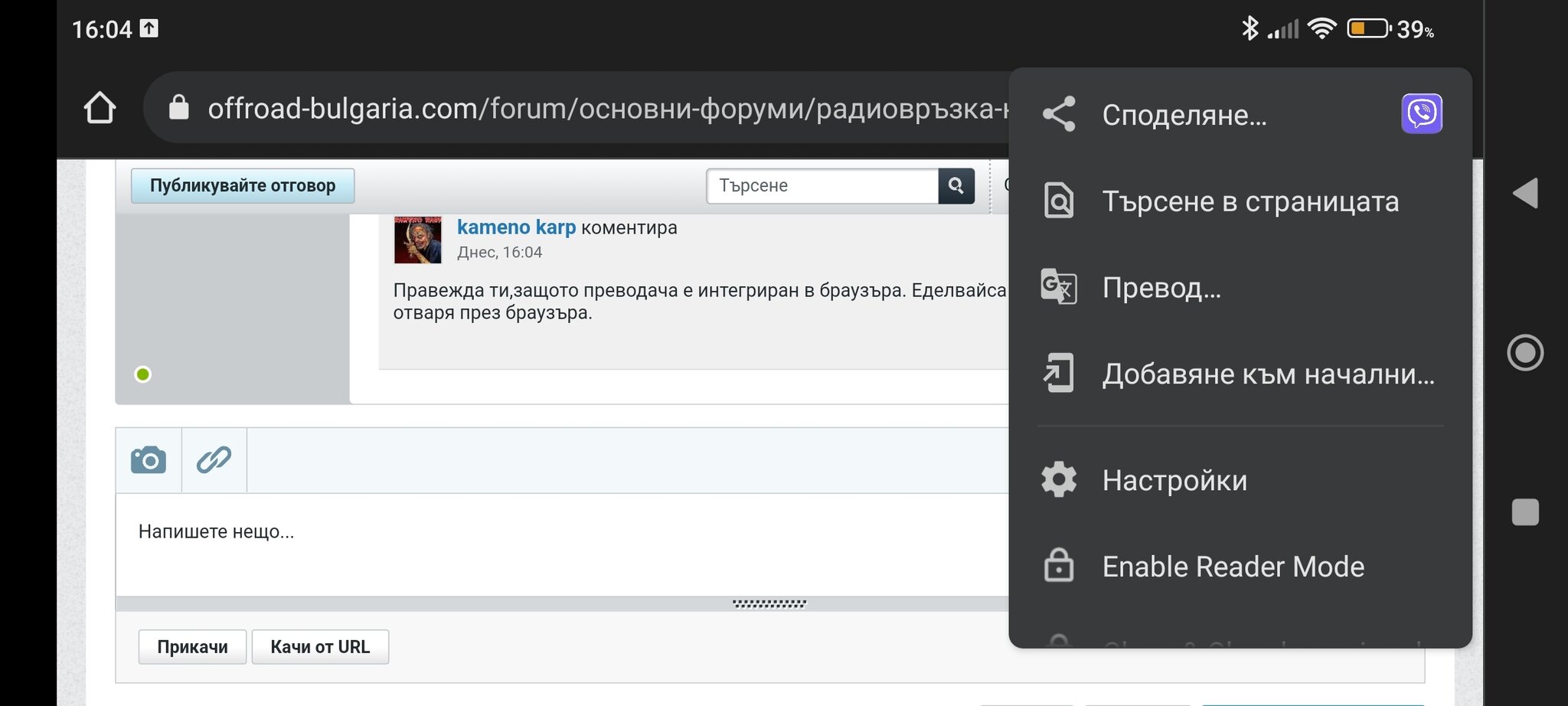The height and width of the screenshot is (706, 1568).
Task: Choose Търсене в страницата menu entry
Action: 1249,201
